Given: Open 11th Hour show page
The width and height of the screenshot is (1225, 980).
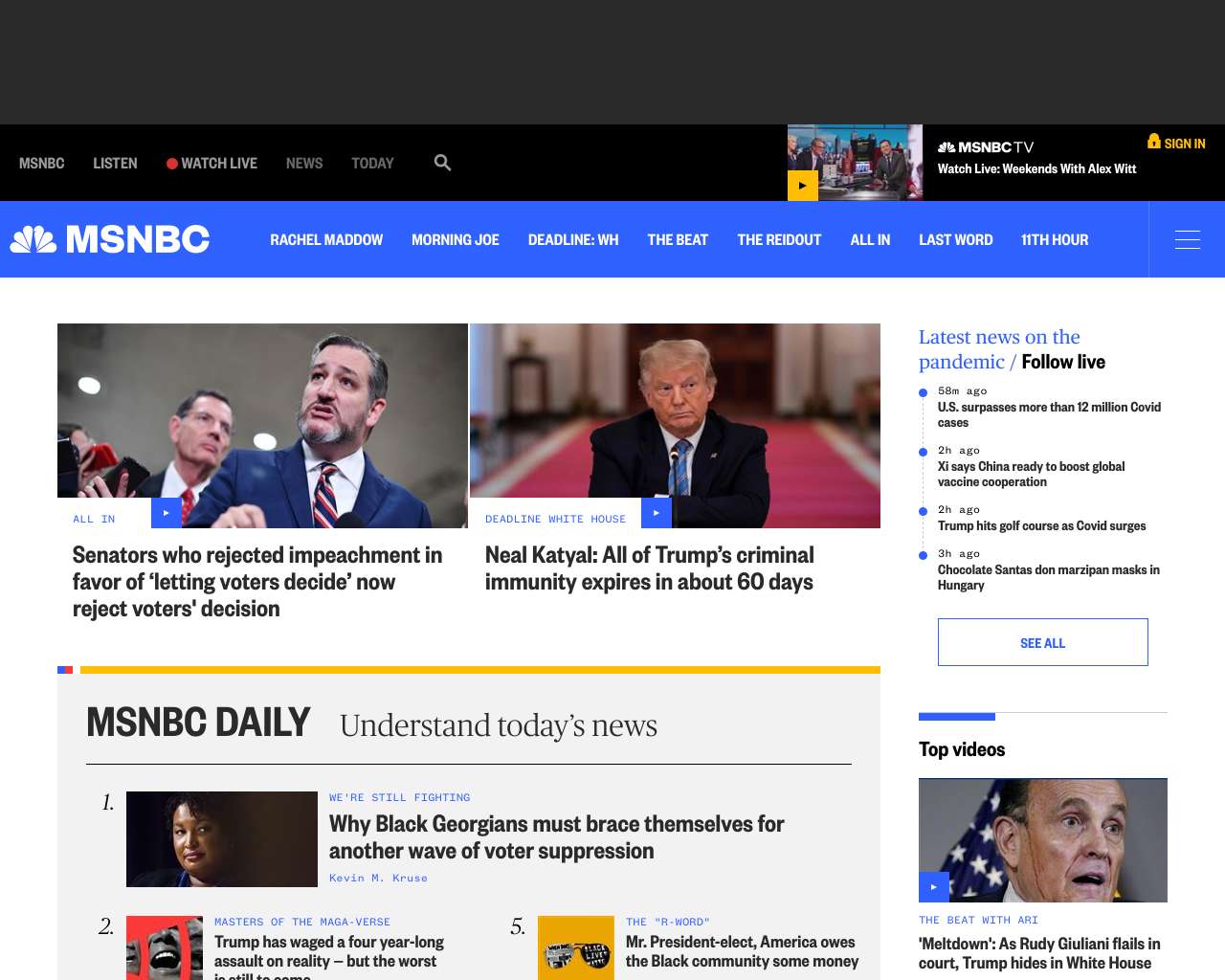Looking at the screenshot, I should (1055, 240).
